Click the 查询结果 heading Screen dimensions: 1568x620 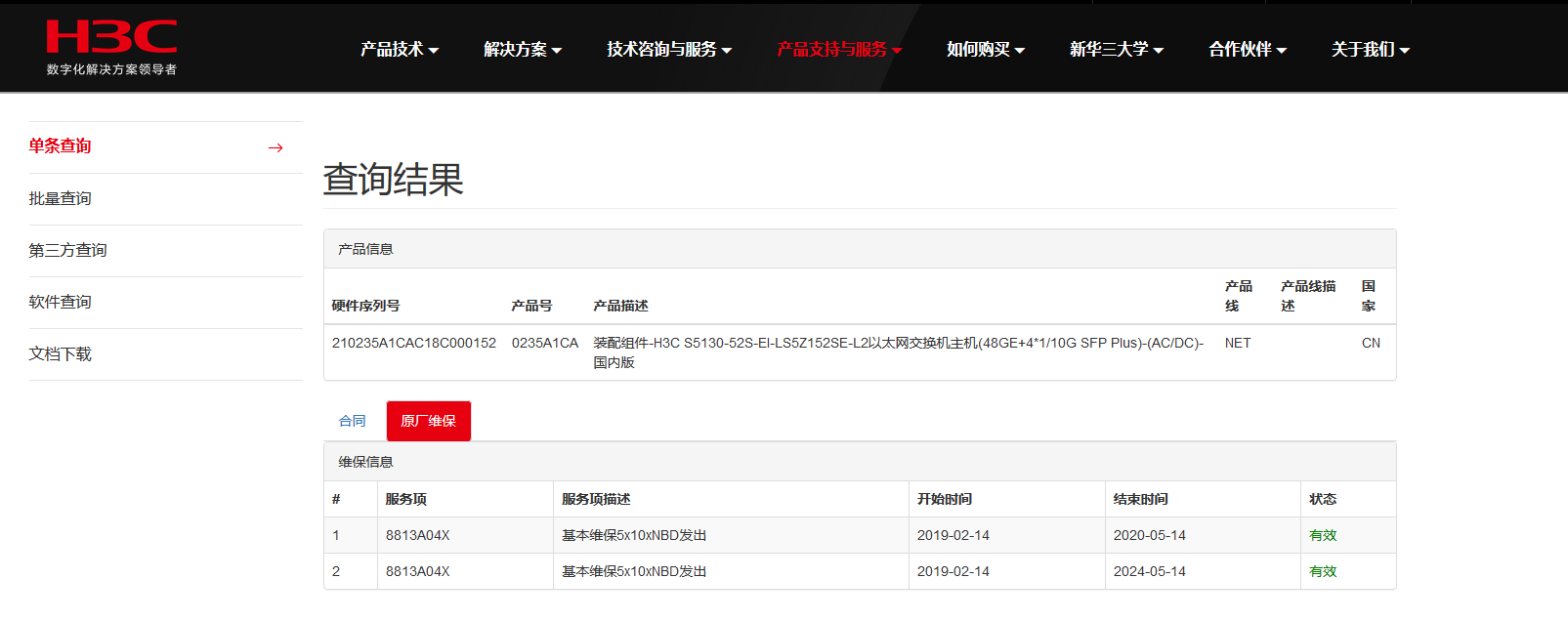[x=394, y=180]
